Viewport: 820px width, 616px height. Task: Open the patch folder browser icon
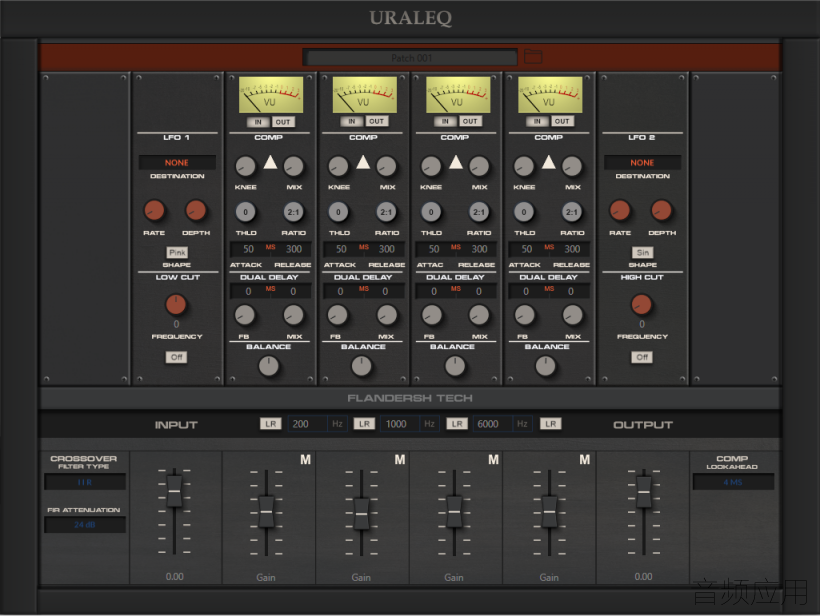click(x=533, y=56)
